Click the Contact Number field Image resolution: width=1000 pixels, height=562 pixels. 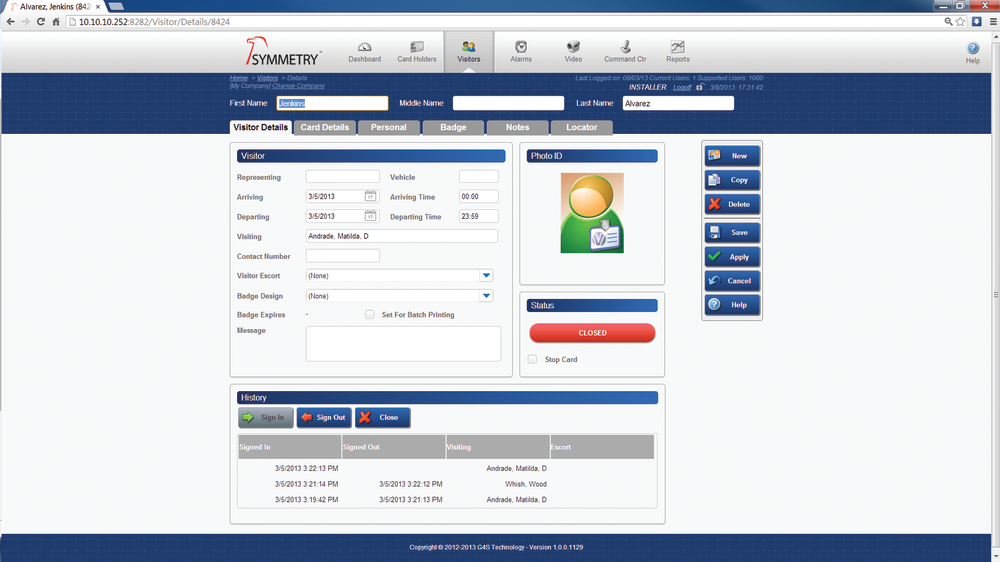point(342,256)
